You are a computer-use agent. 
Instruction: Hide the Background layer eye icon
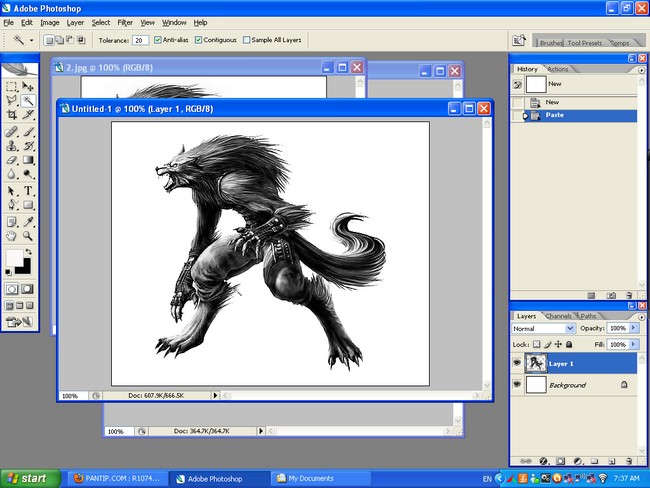(517, 384)
